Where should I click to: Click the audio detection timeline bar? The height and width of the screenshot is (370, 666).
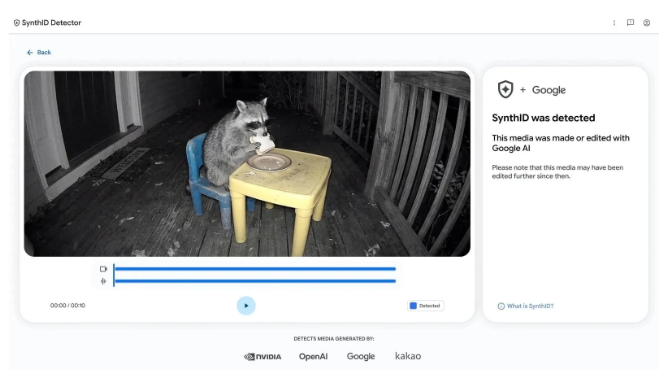[x=255, y=281]
